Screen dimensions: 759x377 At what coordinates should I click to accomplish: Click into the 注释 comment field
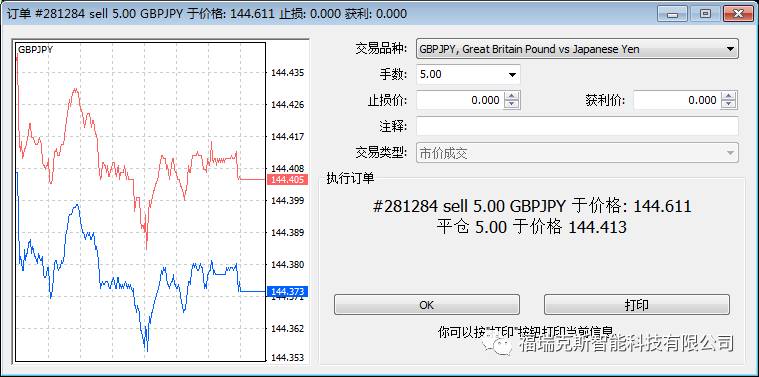pos(577,127)
